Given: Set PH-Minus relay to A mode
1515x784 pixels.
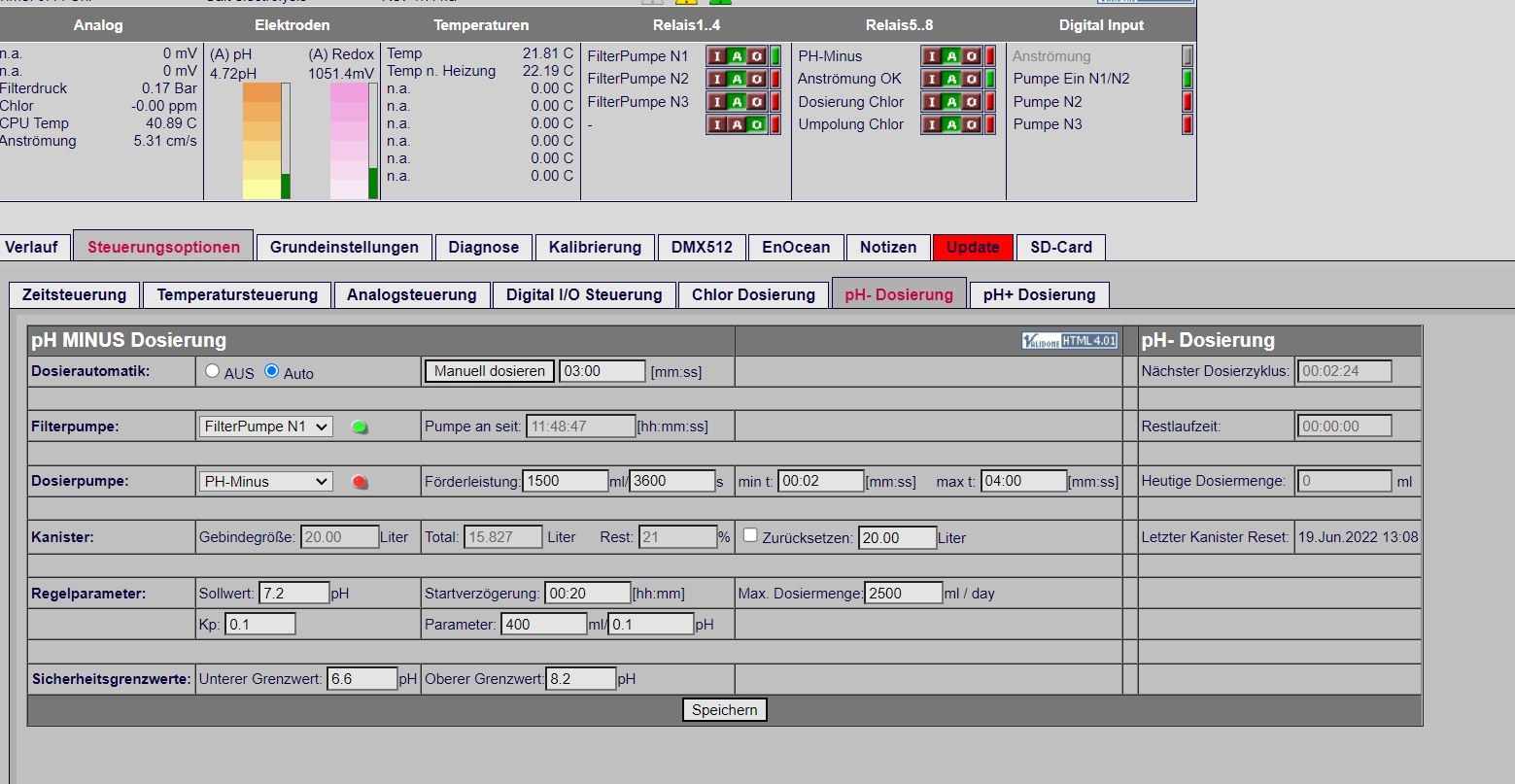Looking at the screenshot, I should tap(952, 56).
